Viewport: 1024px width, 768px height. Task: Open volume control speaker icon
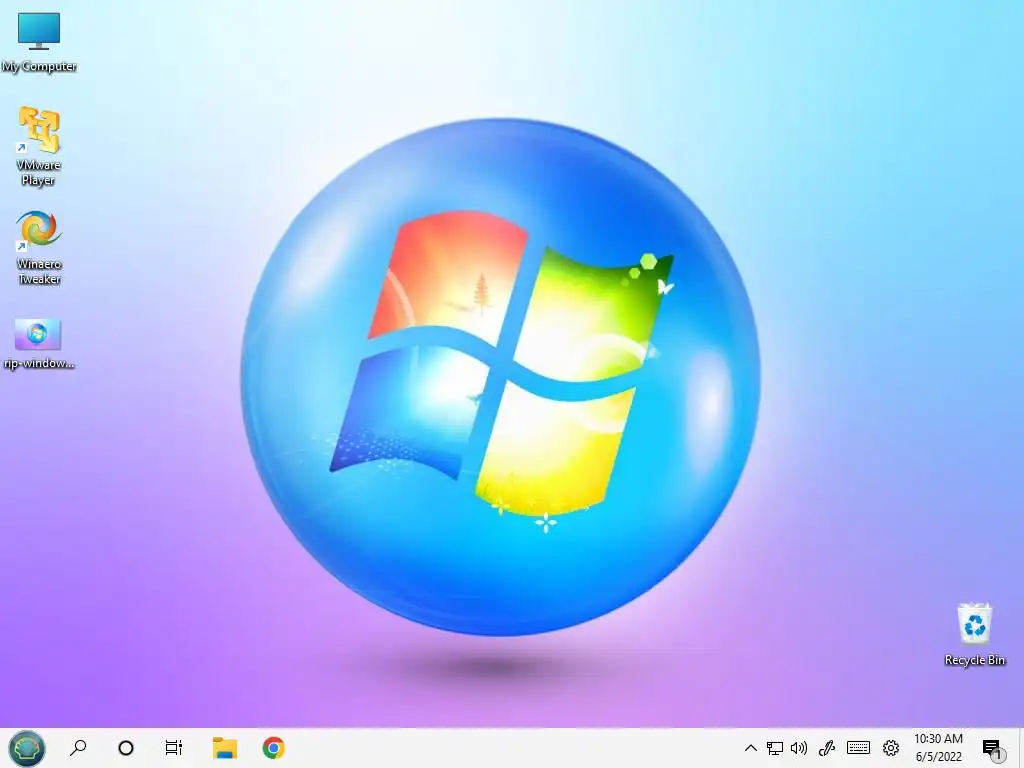pos(799,748)
